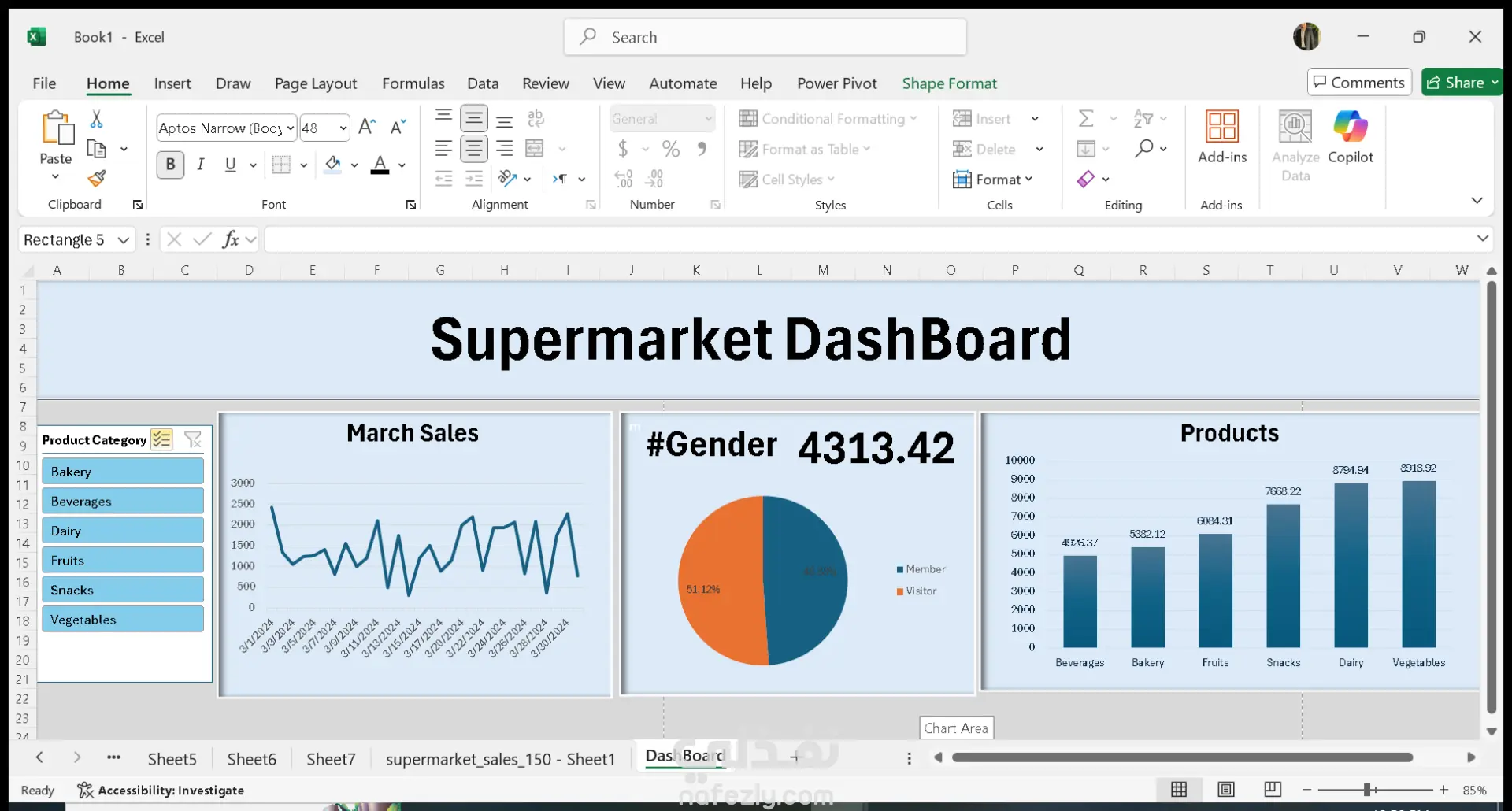Filter slicer by Vegetables
Screen dimensions: 1512x811
tap(122, 620)
